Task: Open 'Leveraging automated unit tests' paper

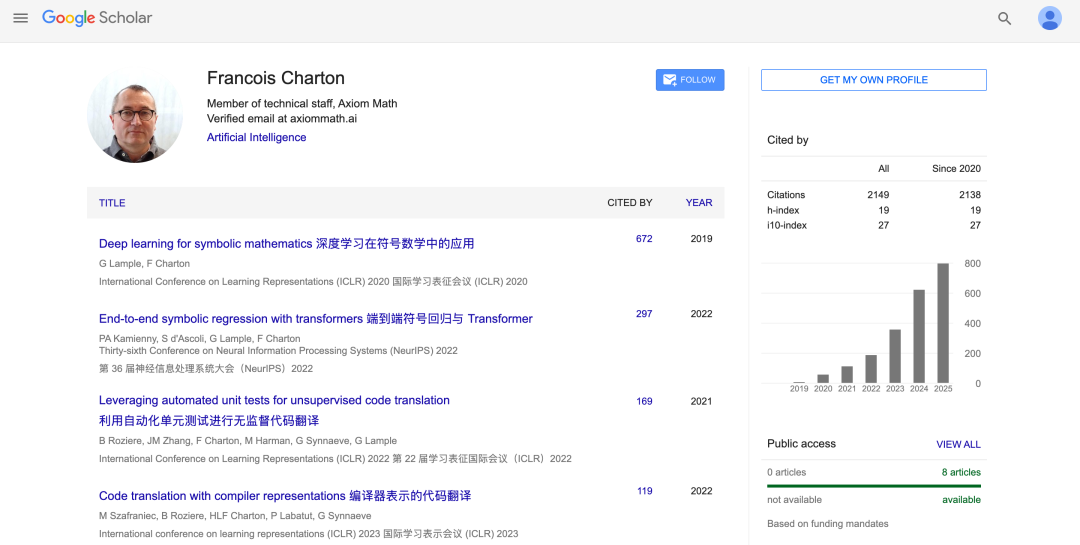Action: point(274,400)
